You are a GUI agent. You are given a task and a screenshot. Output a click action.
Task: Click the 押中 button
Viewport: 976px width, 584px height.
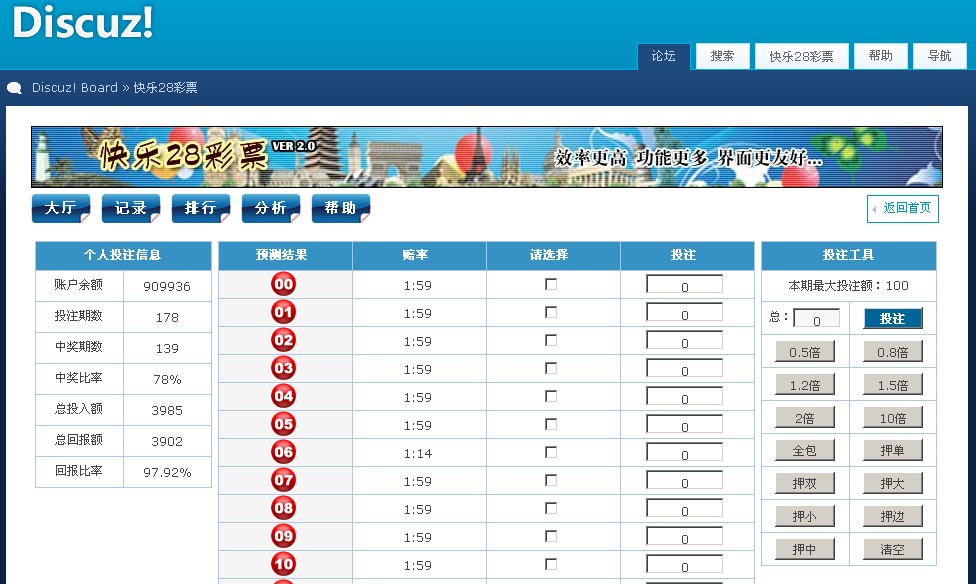805,549
